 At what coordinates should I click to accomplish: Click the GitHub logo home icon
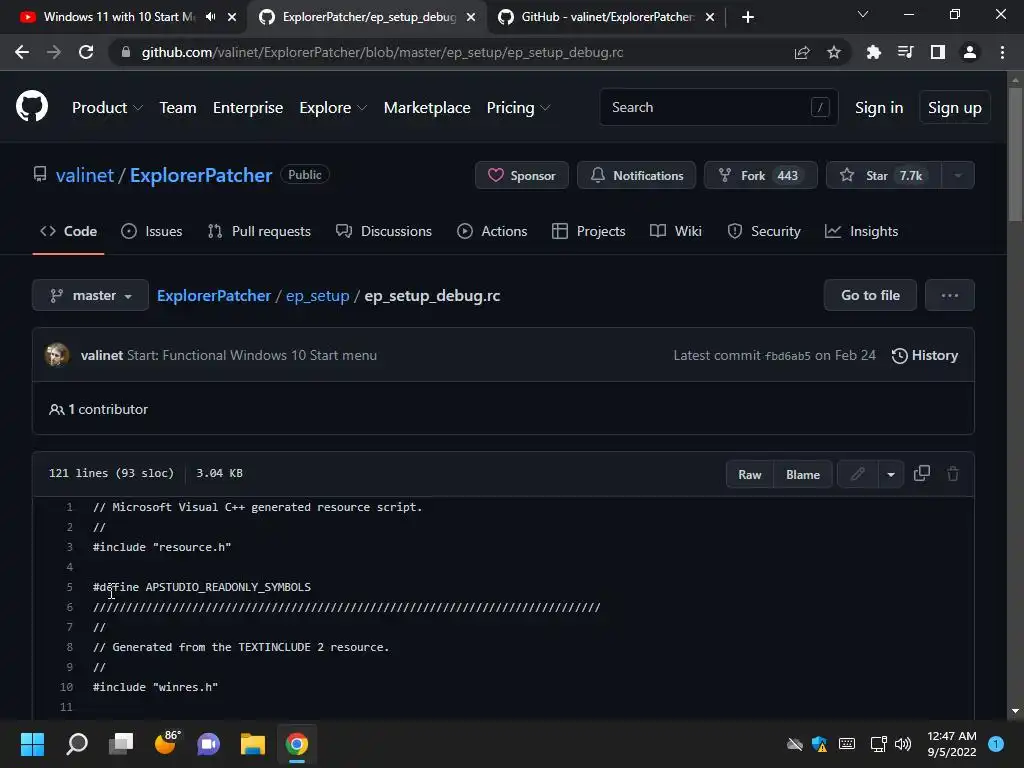[x=32, y=107]
